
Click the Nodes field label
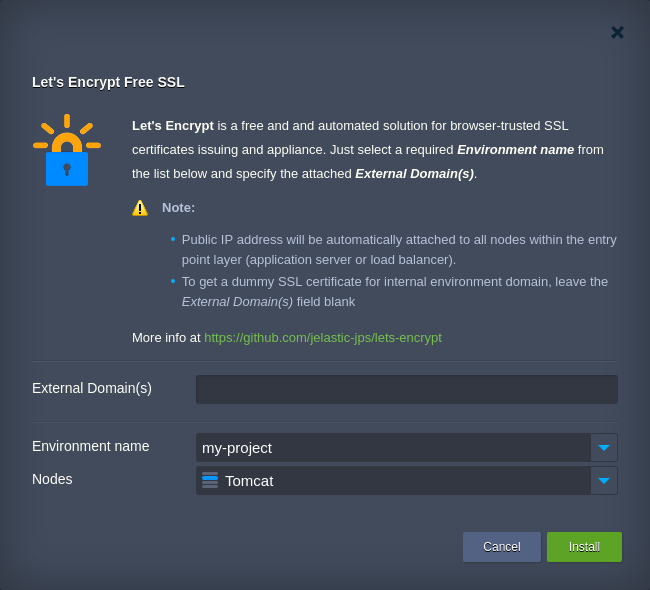pos(52,479)
